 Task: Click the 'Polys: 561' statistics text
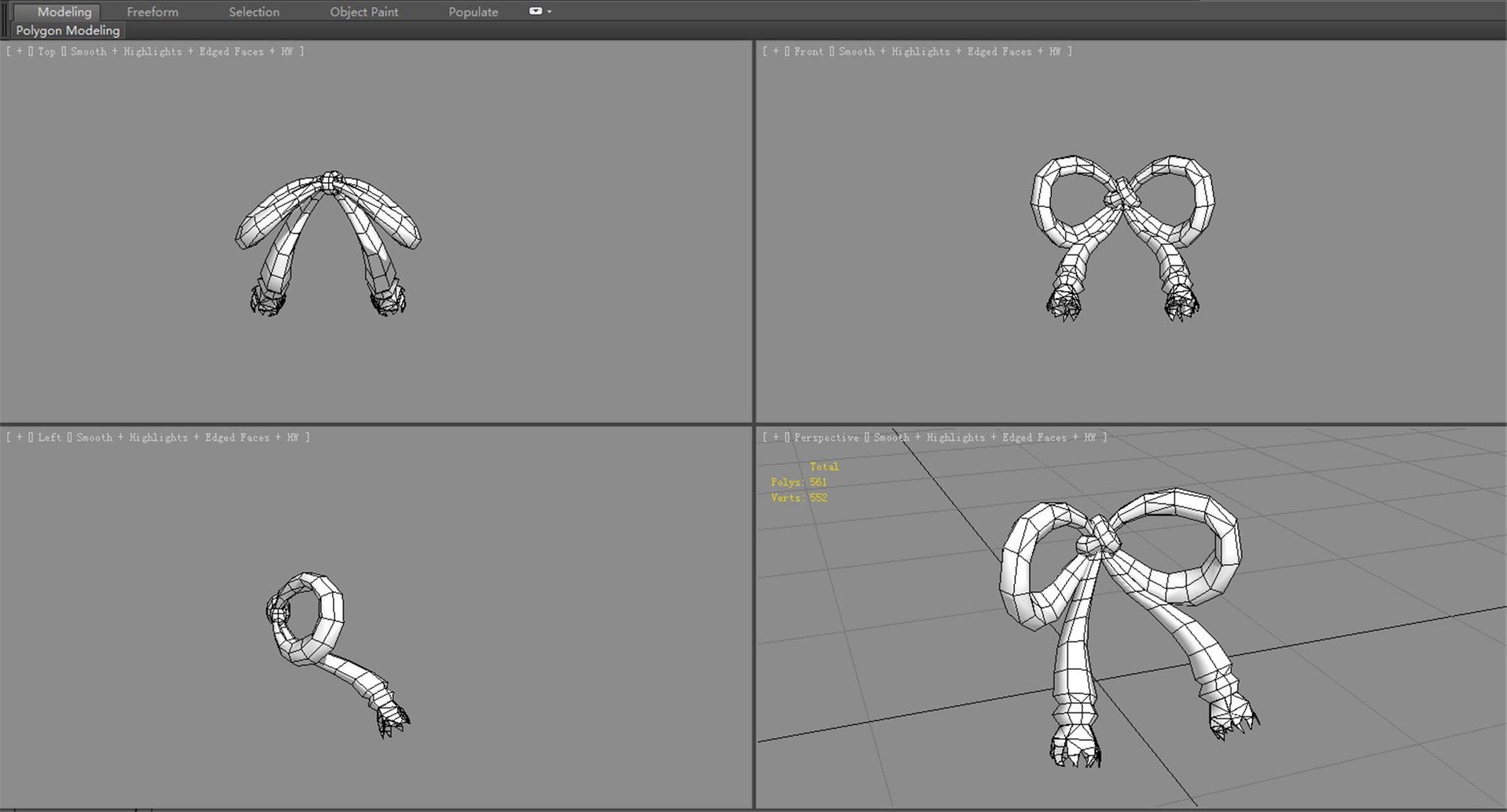[798, 482]
